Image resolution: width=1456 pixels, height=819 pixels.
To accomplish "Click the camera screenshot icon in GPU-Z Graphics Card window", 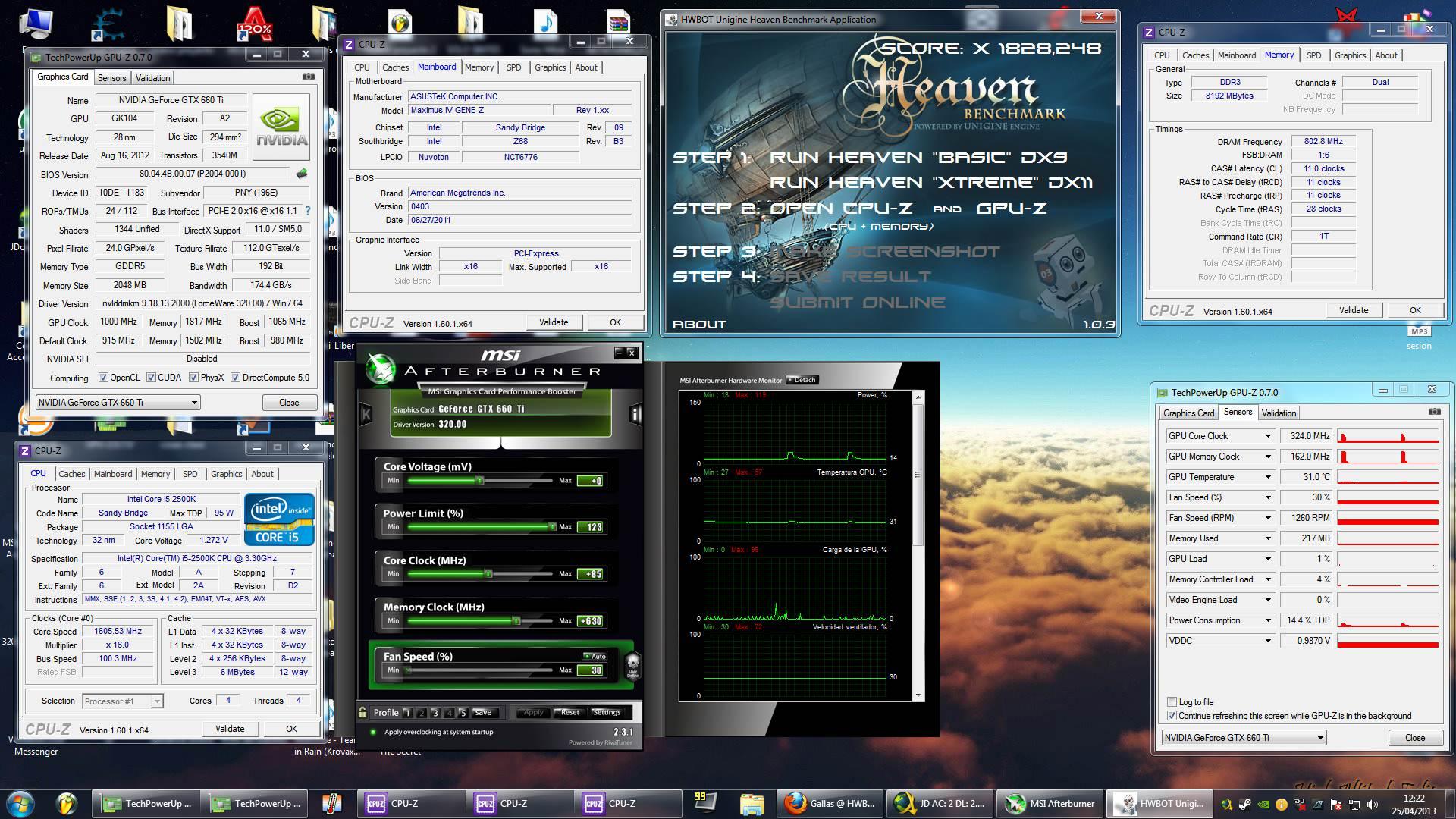I will pos(308,77).
